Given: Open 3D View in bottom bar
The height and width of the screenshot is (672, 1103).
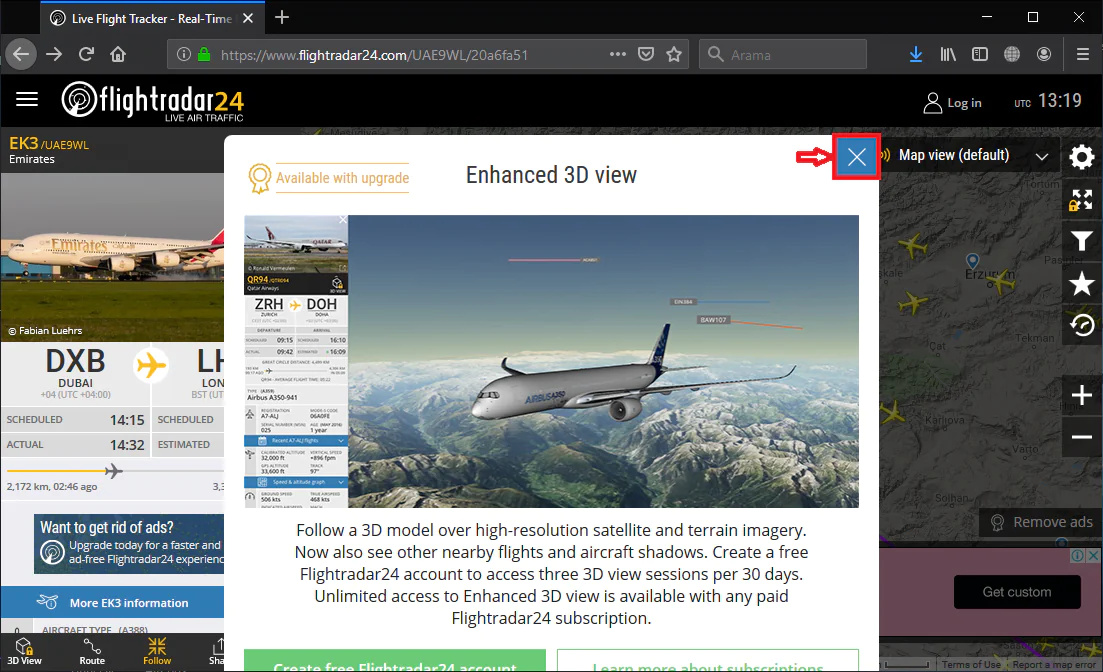Looking at the screenshot, I should pos(25,652).
